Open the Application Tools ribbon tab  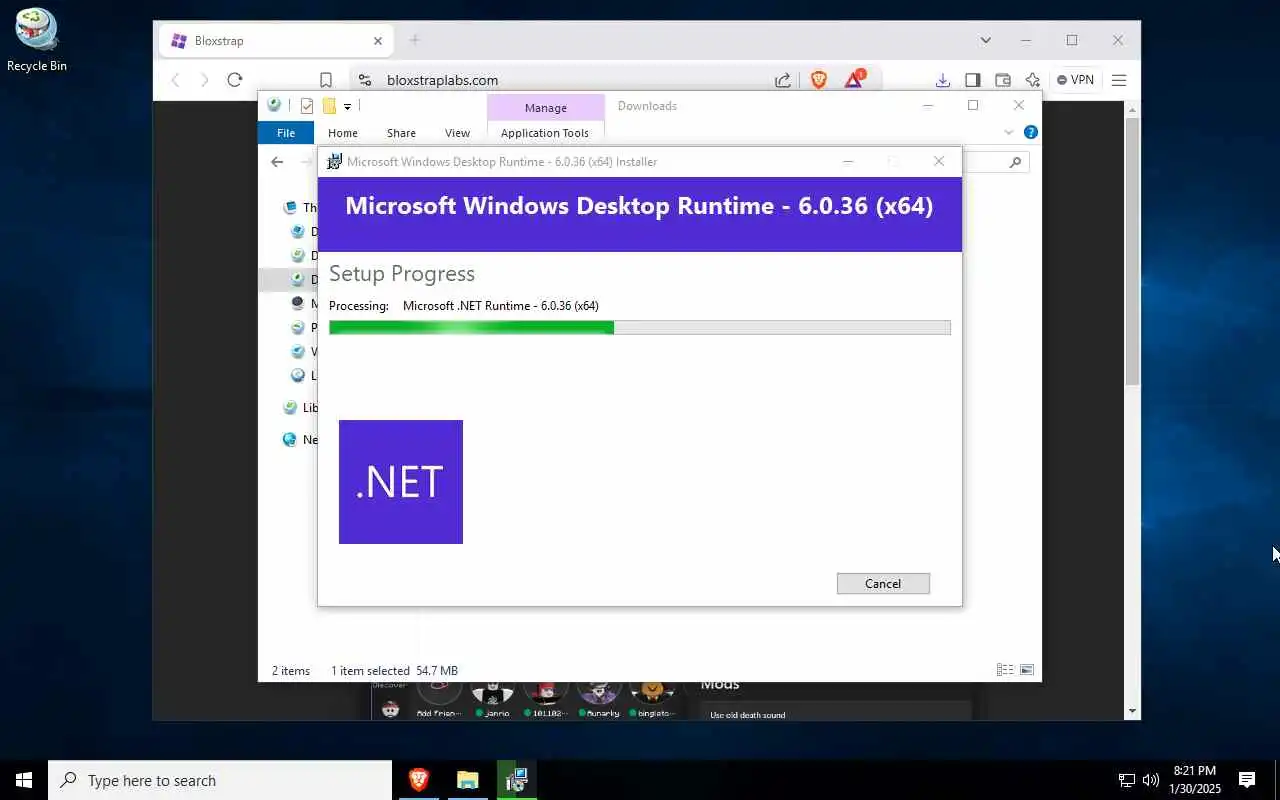tap(545, 133)
